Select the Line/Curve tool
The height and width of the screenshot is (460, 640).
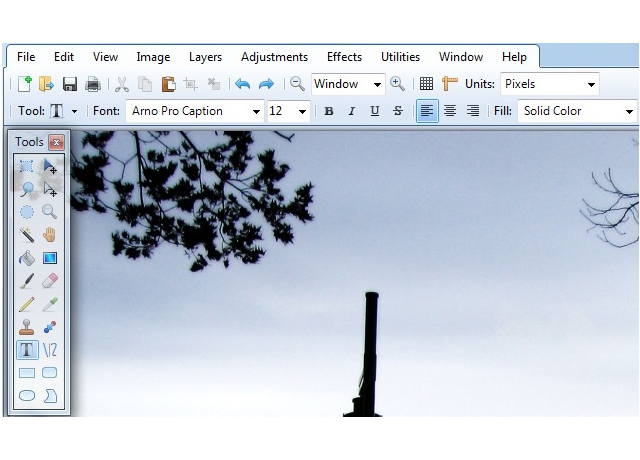pos(50,350)
